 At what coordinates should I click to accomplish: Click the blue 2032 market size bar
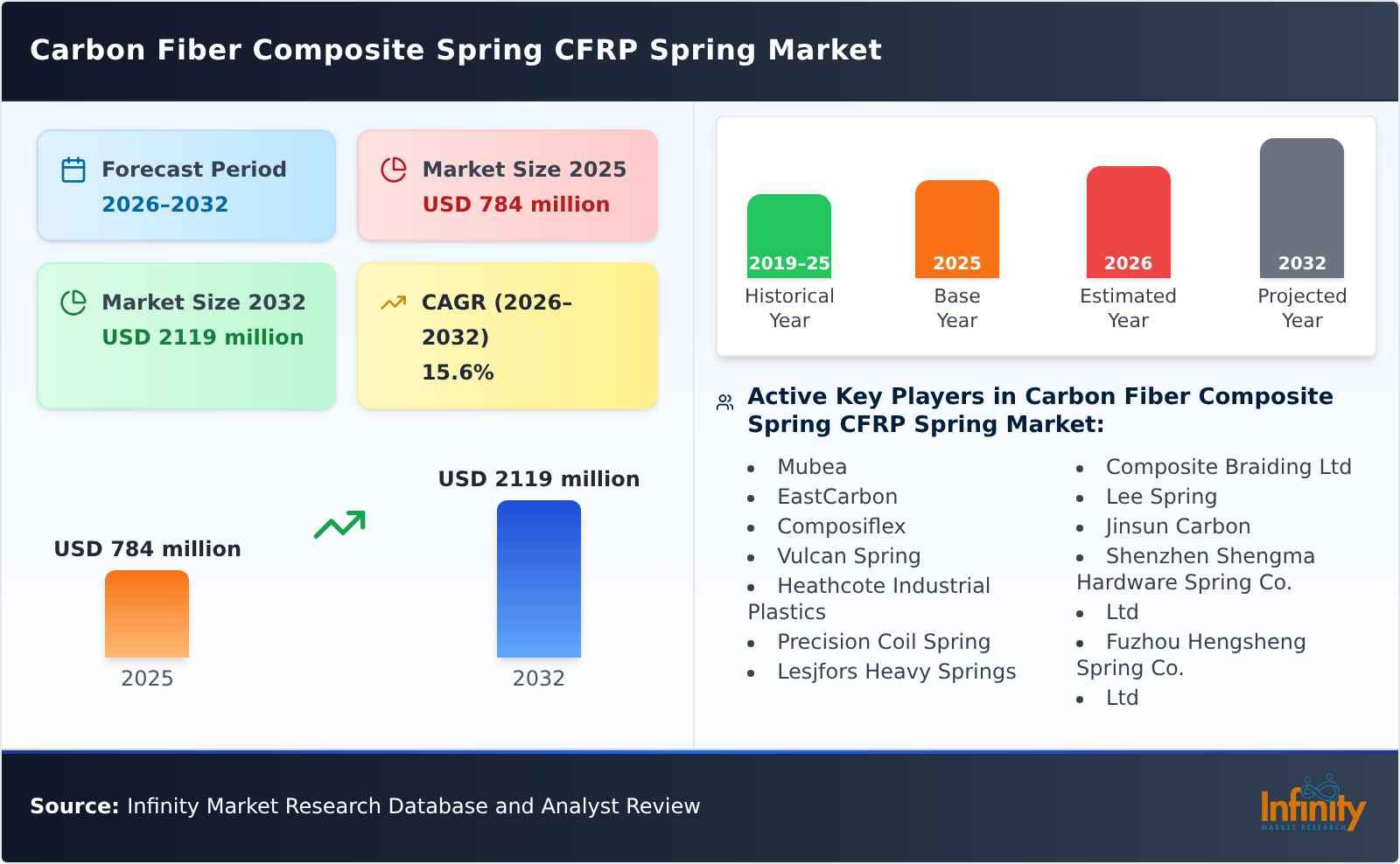pyautogui.click(x=539, y=579)
